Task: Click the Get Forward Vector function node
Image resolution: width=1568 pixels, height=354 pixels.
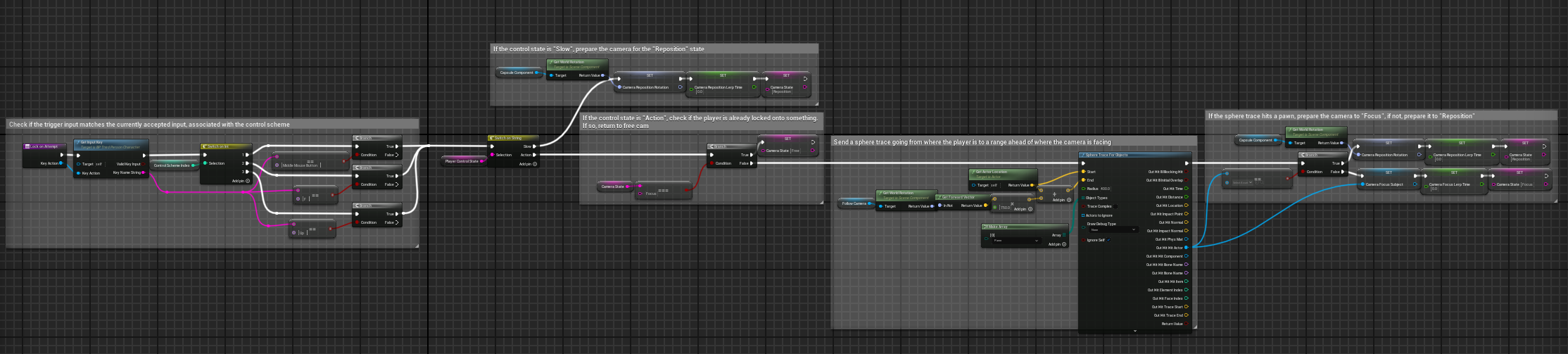Action: point(960,197)
